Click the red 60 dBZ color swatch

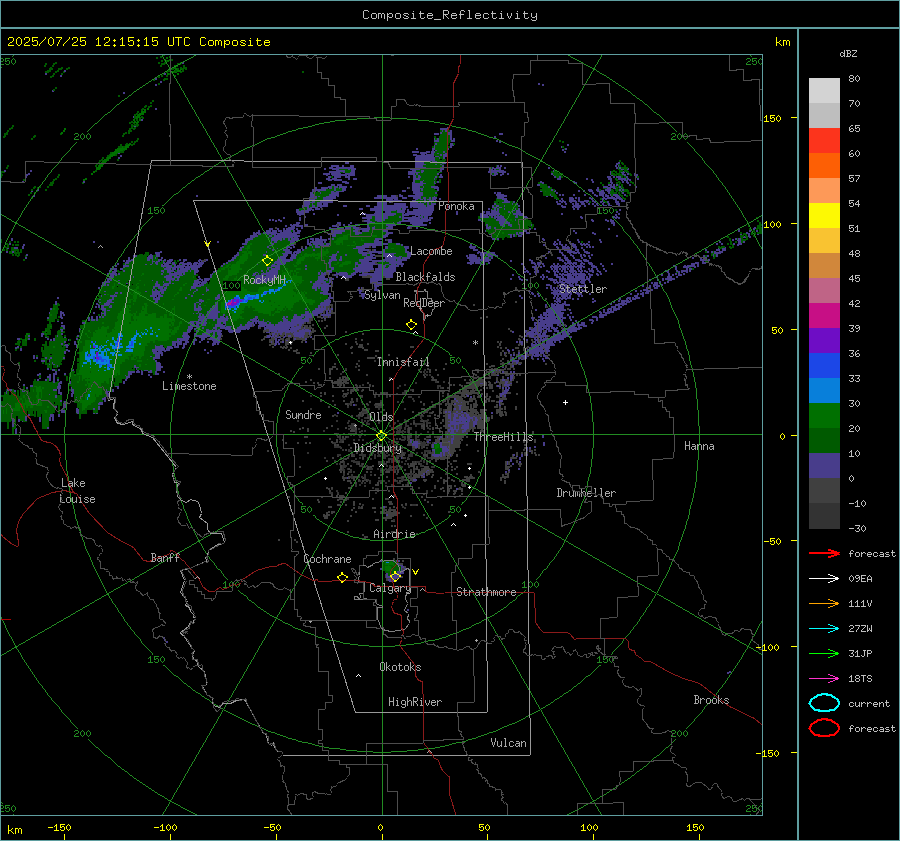824,141
